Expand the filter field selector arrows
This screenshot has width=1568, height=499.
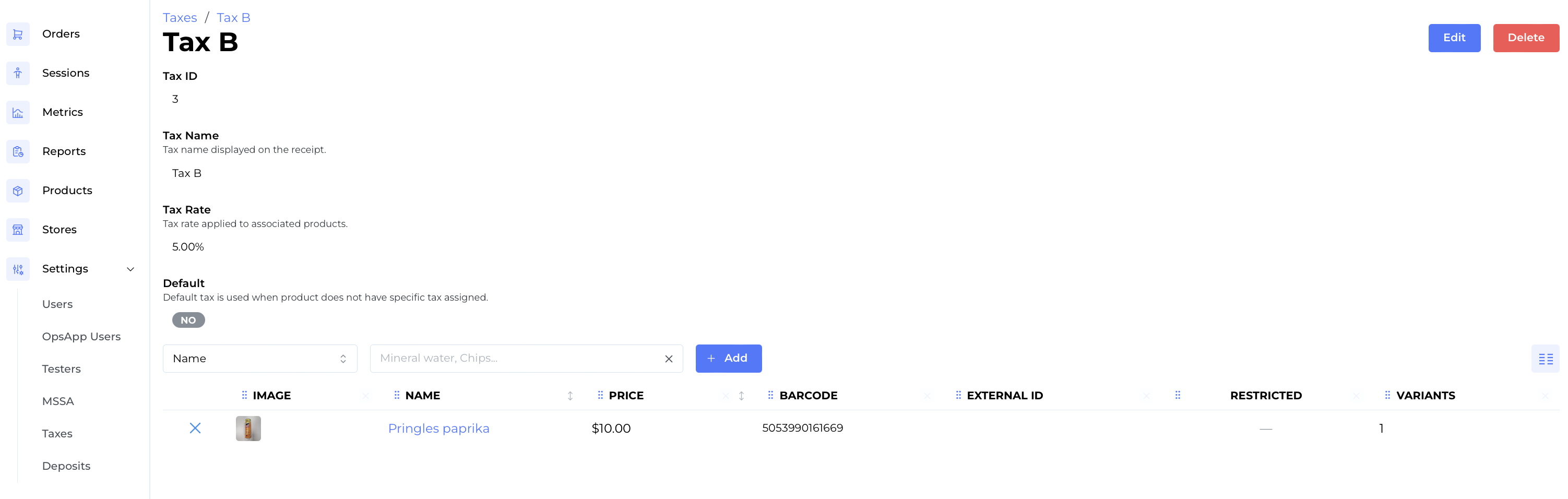[343, 359]
